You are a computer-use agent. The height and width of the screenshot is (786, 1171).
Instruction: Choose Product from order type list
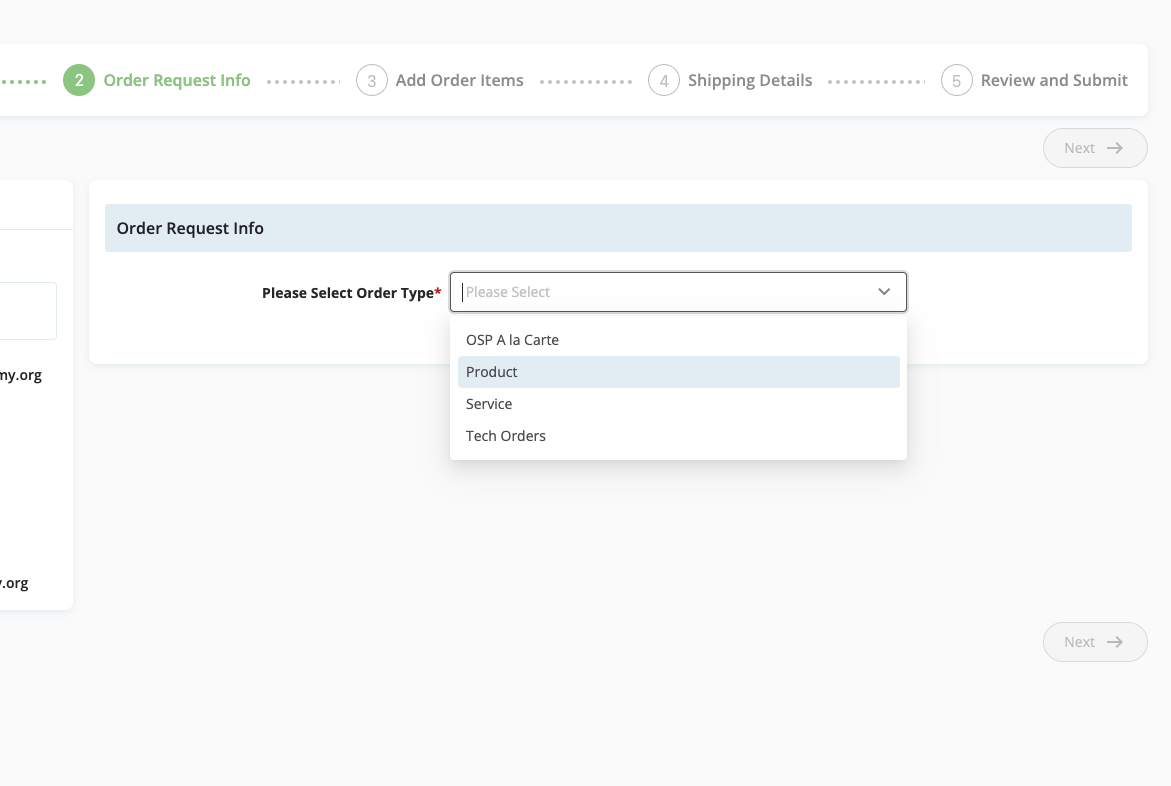click(x=678, y=372)
